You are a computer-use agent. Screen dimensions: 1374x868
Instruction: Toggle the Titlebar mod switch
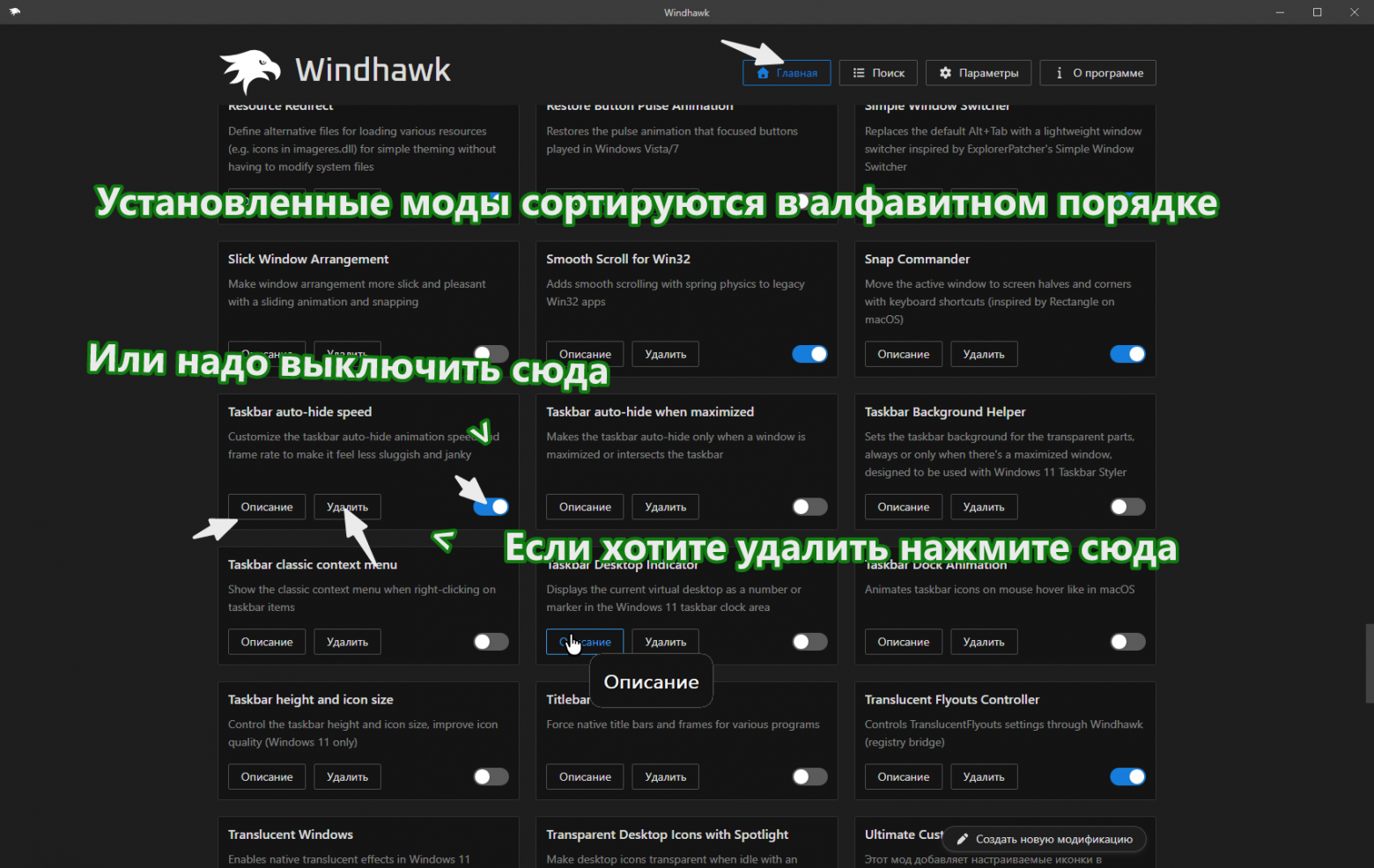pos(809,776)
